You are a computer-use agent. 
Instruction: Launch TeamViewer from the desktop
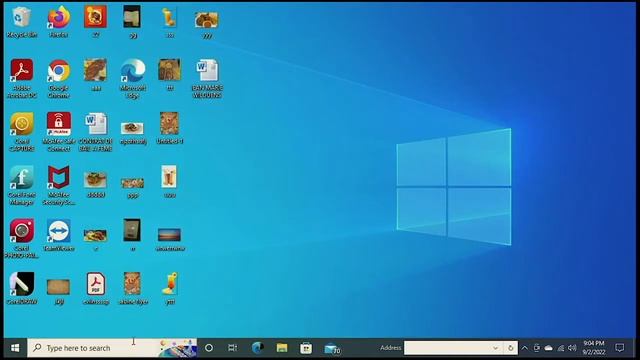click(58, 235)
